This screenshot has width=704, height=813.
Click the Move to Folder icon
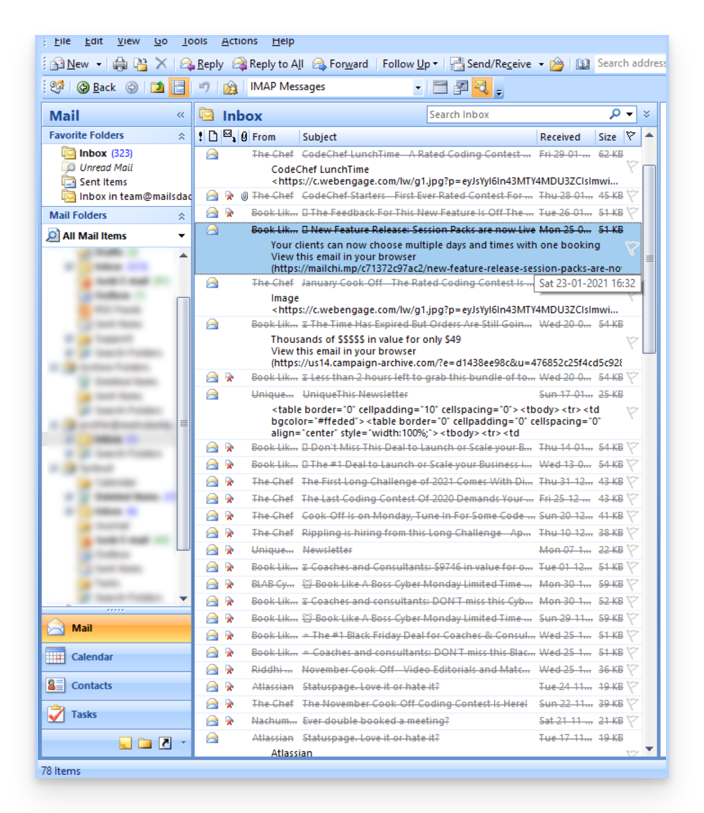pyautogui.click(x=140, y=64)
